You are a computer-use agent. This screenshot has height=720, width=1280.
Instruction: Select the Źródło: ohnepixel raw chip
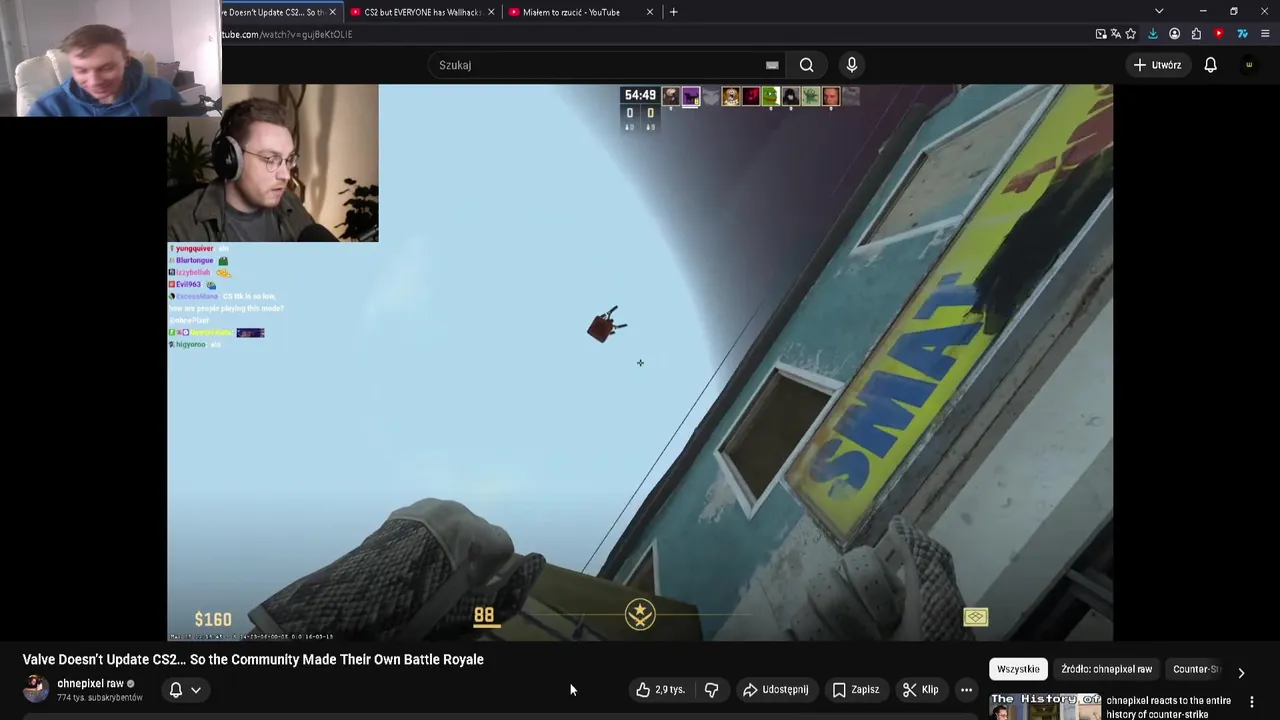(x=1106, y=669)
